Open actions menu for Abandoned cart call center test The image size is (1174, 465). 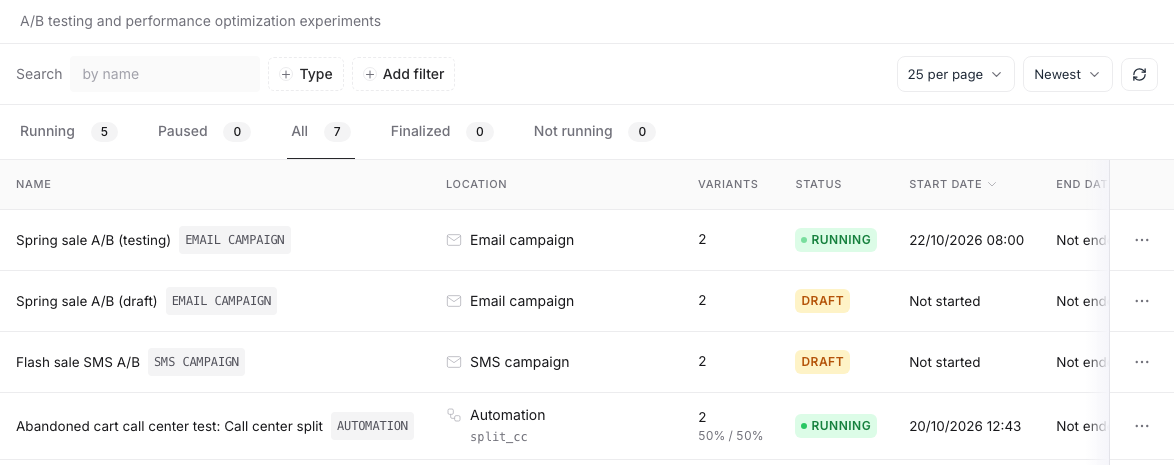coord(1141,426)
